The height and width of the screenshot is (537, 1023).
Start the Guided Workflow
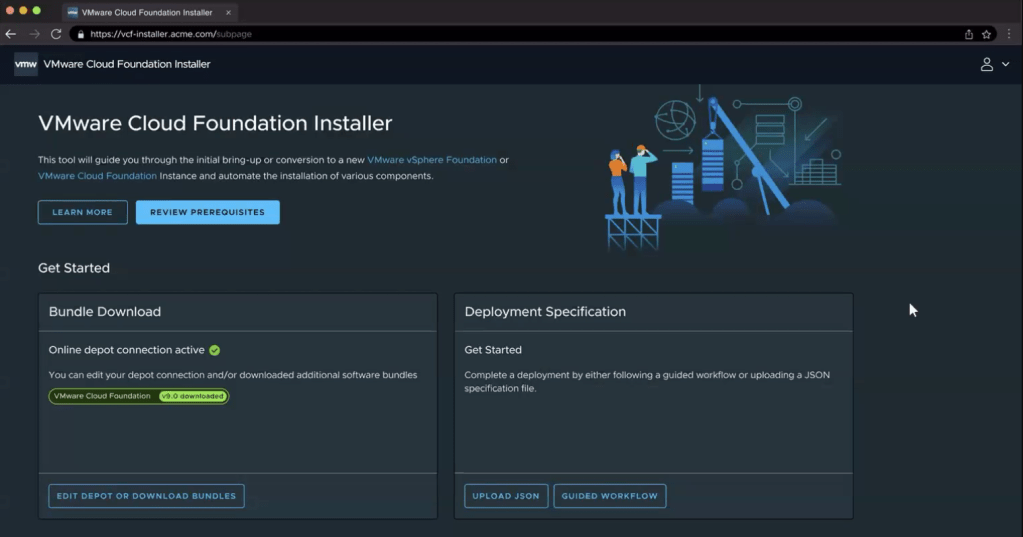[x=609, y=496]
